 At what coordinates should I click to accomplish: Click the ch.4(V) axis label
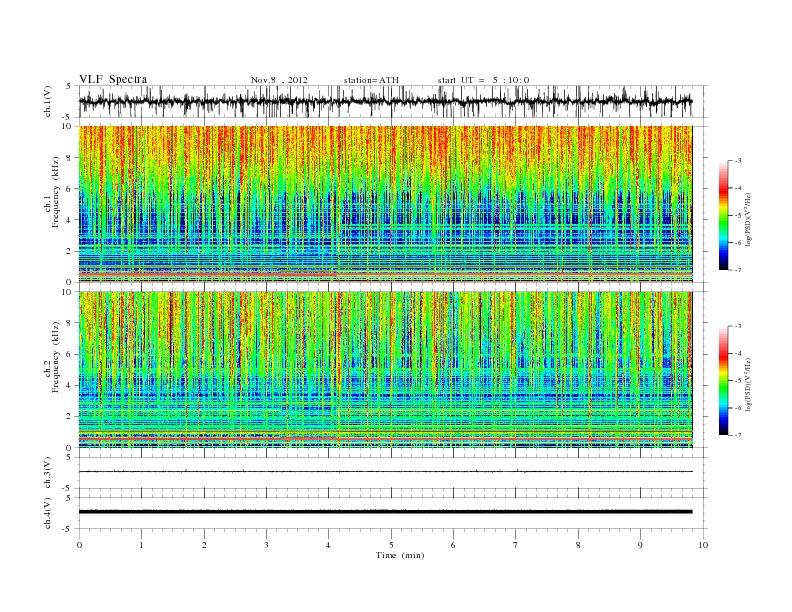48,513
